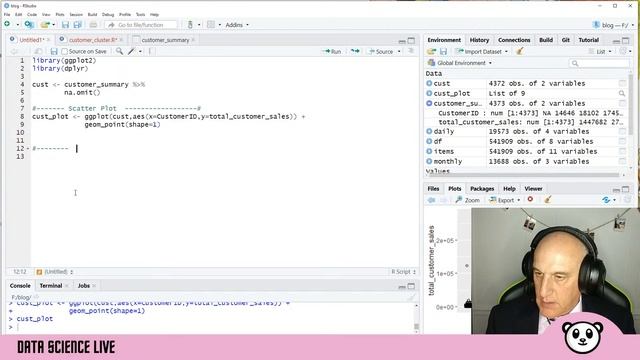Toggle the document outline icon
The height and width of the screenshot is (360, 640).
411,51
